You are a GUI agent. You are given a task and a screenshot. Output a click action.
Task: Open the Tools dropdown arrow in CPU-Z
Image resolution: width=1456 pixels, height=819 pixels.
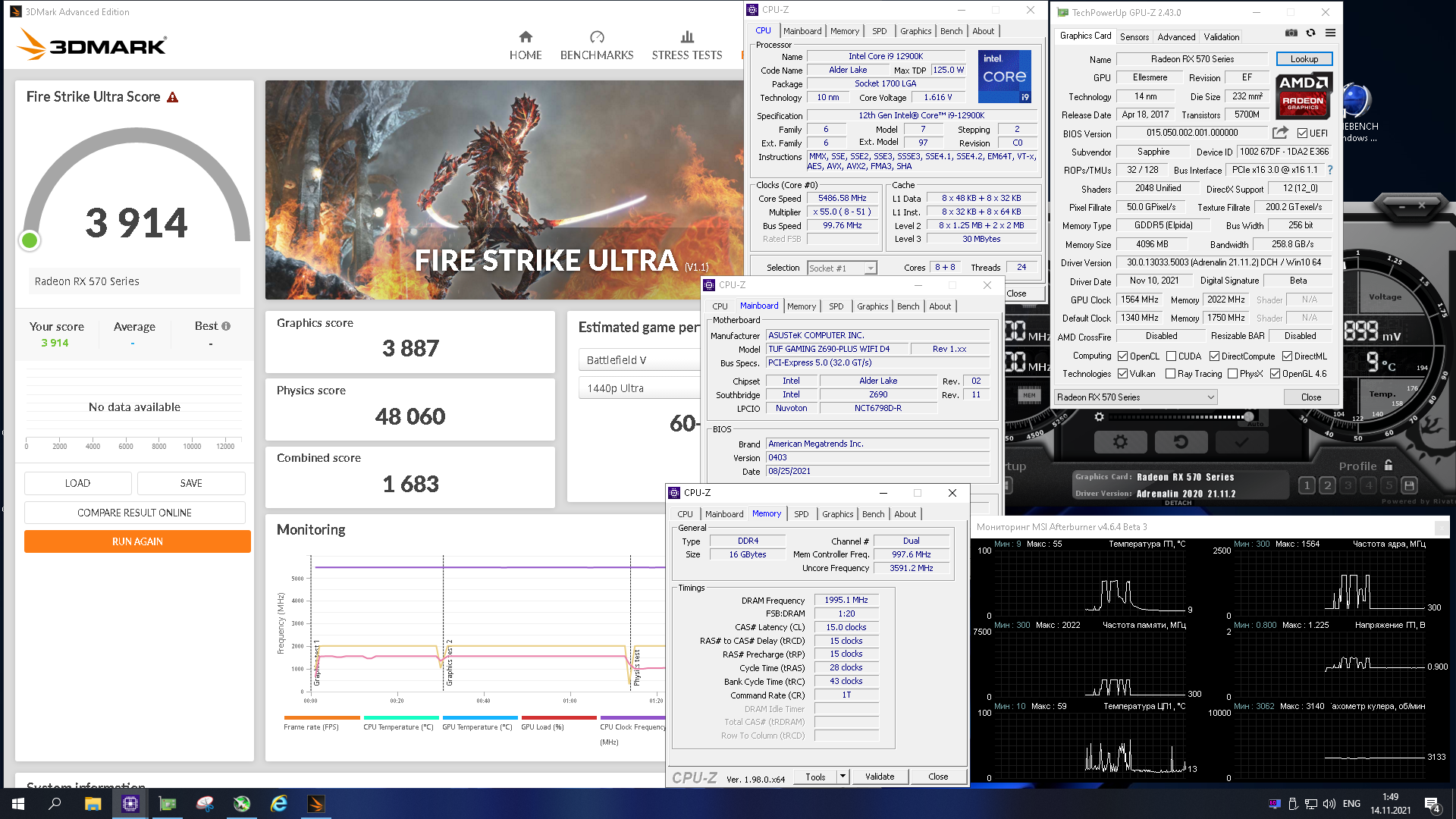pos(843,777)
